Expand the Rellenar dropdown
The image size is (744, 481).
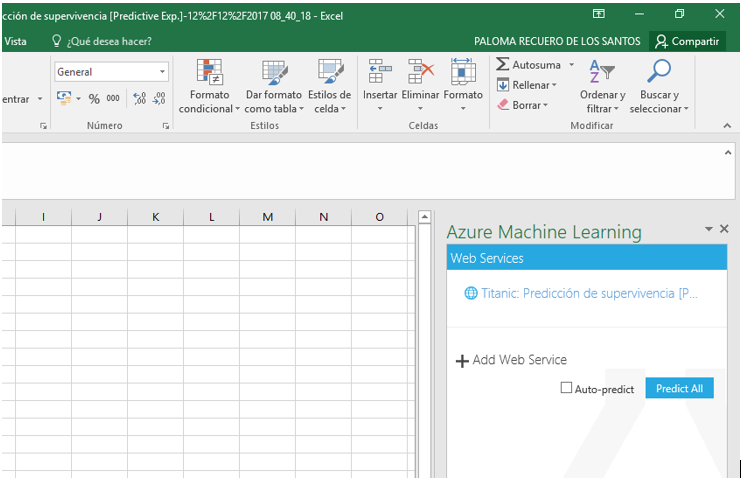coord(554,85)
